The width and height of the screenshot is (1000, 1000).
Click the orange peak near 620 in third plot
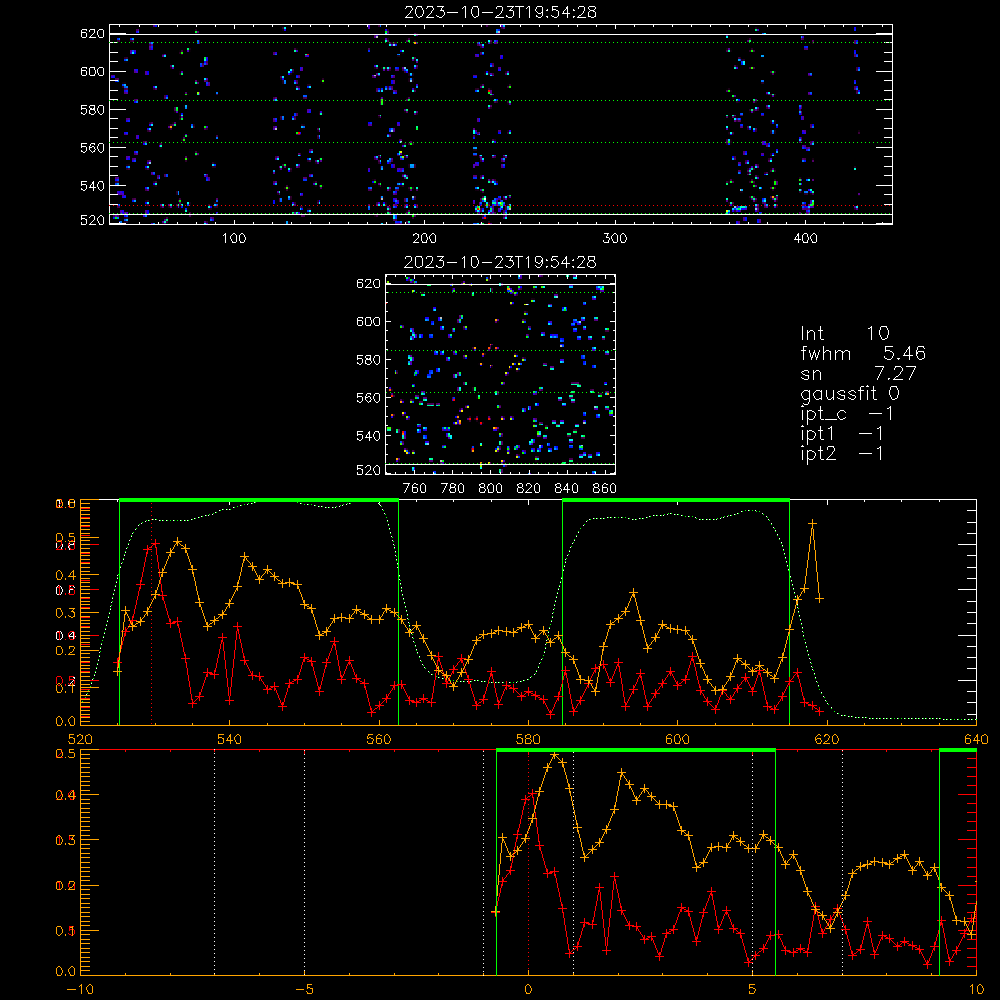[x=812, y=523]
